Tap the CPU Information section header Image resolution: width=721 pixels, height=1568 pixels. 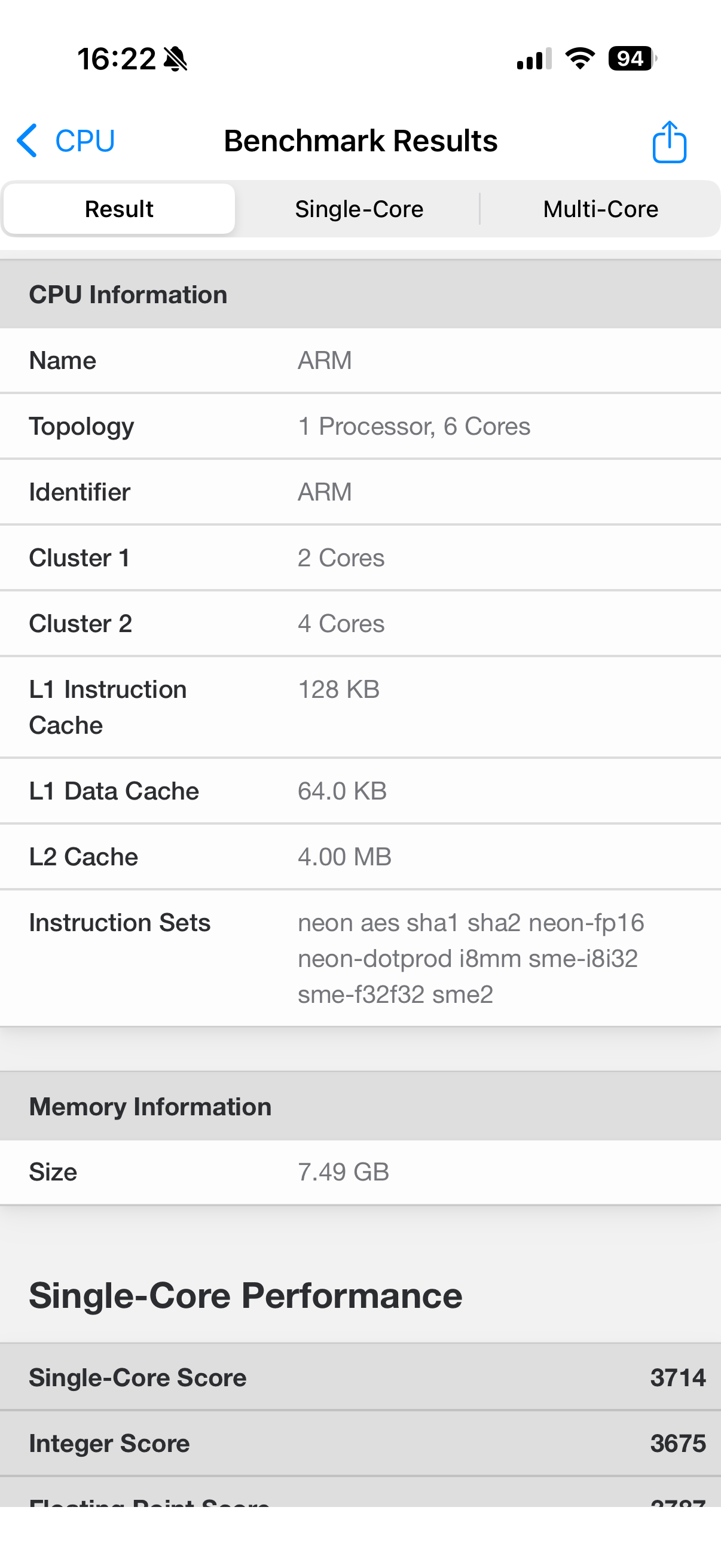tap(360, 295)
